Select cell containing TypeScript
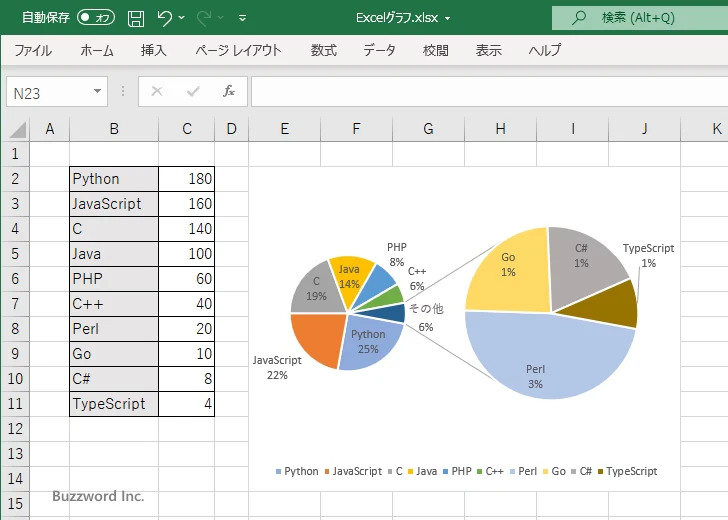 pos(114,404)
